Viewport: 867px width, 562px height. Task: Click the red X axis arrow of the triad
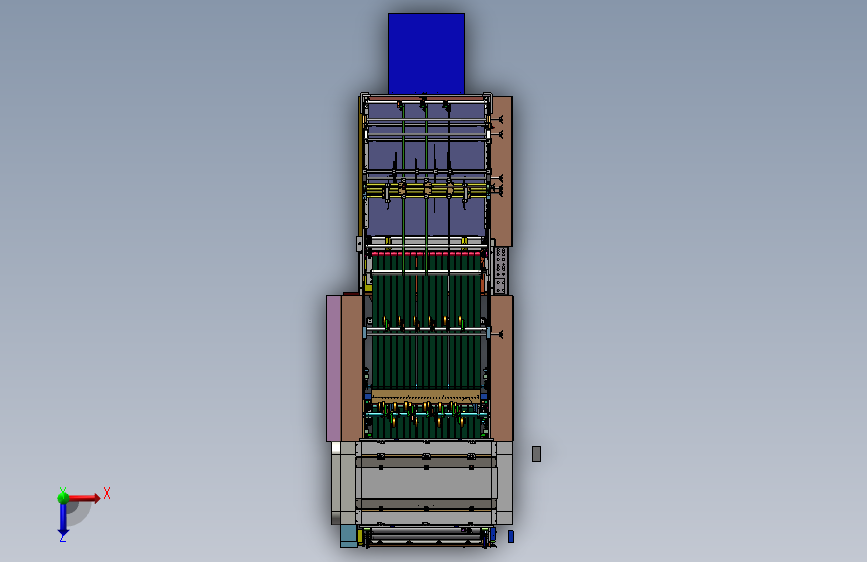85,498
